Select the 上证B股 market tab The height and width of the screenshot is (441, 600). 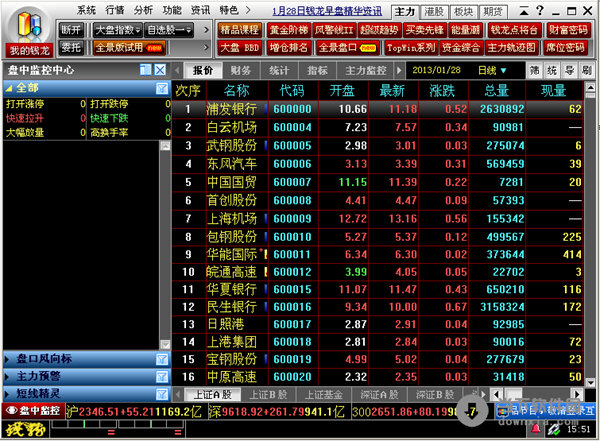(x=268, y=394)
